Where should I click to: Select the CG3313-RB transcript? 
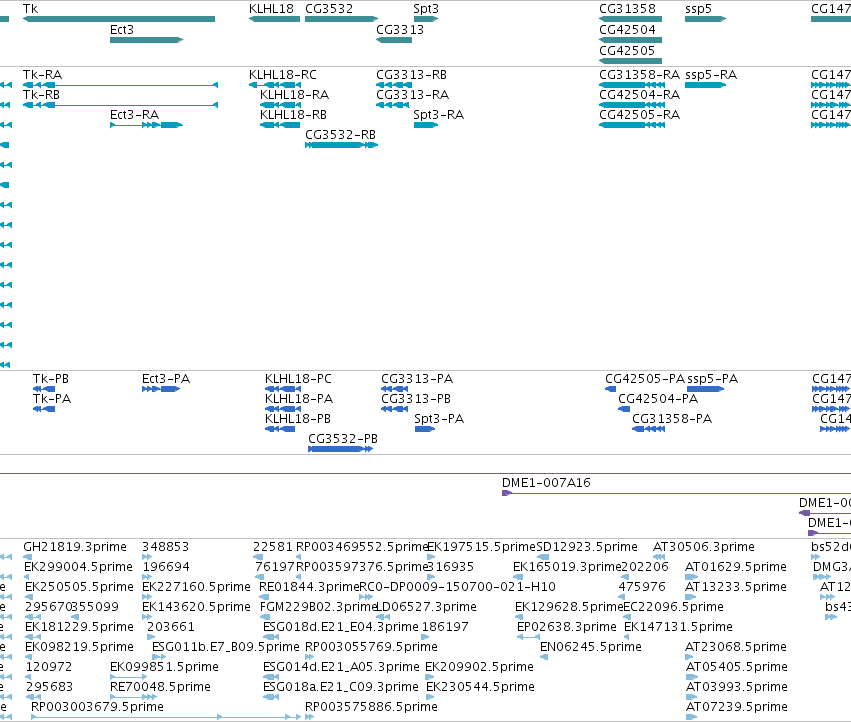[x=394, y=85]
